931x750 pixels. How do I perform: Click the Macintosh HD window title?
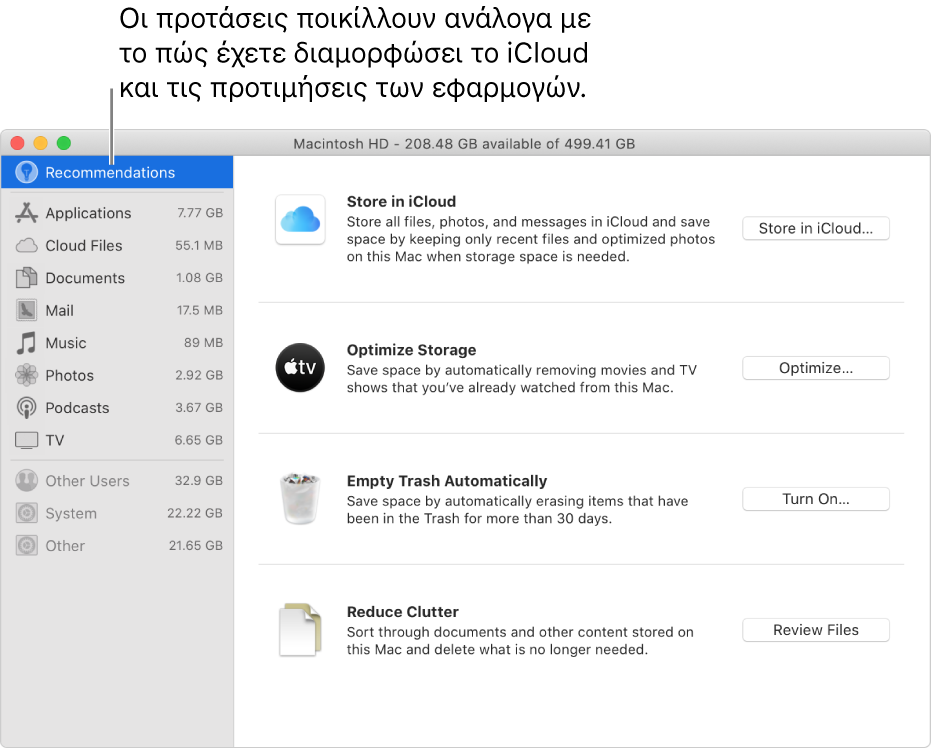pos(464,144)
